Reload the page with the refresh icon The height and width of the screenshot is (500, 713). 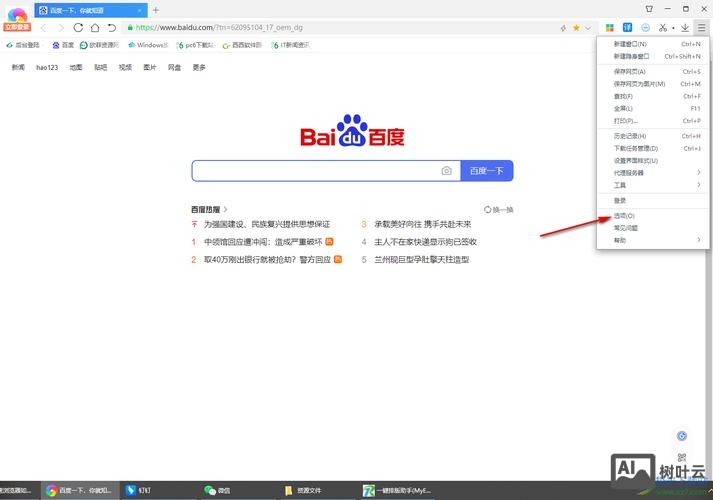(x=78, y=28)
